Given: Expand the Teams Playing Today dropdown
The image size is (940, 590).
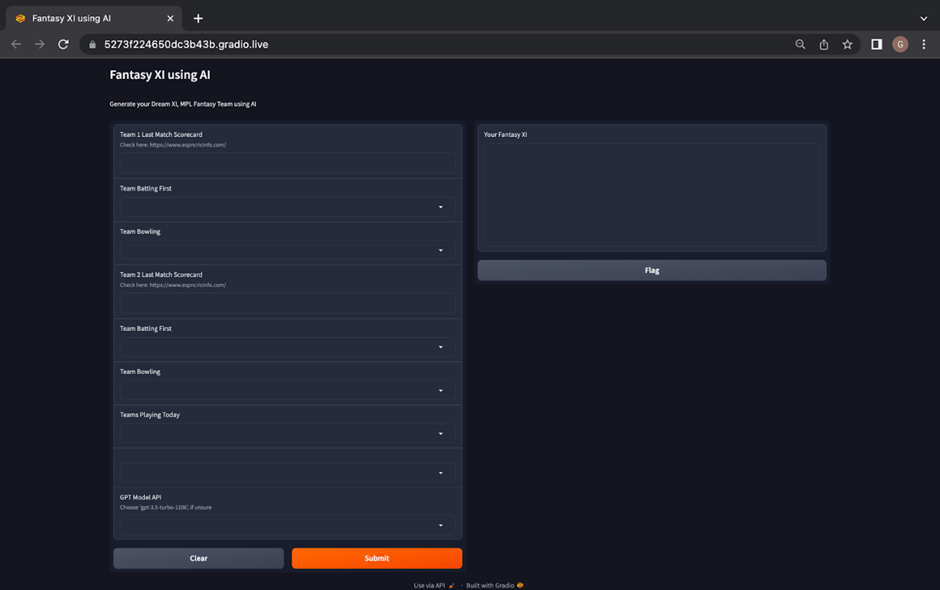Looking at the screenshot, I should click(x=287, y=434).
